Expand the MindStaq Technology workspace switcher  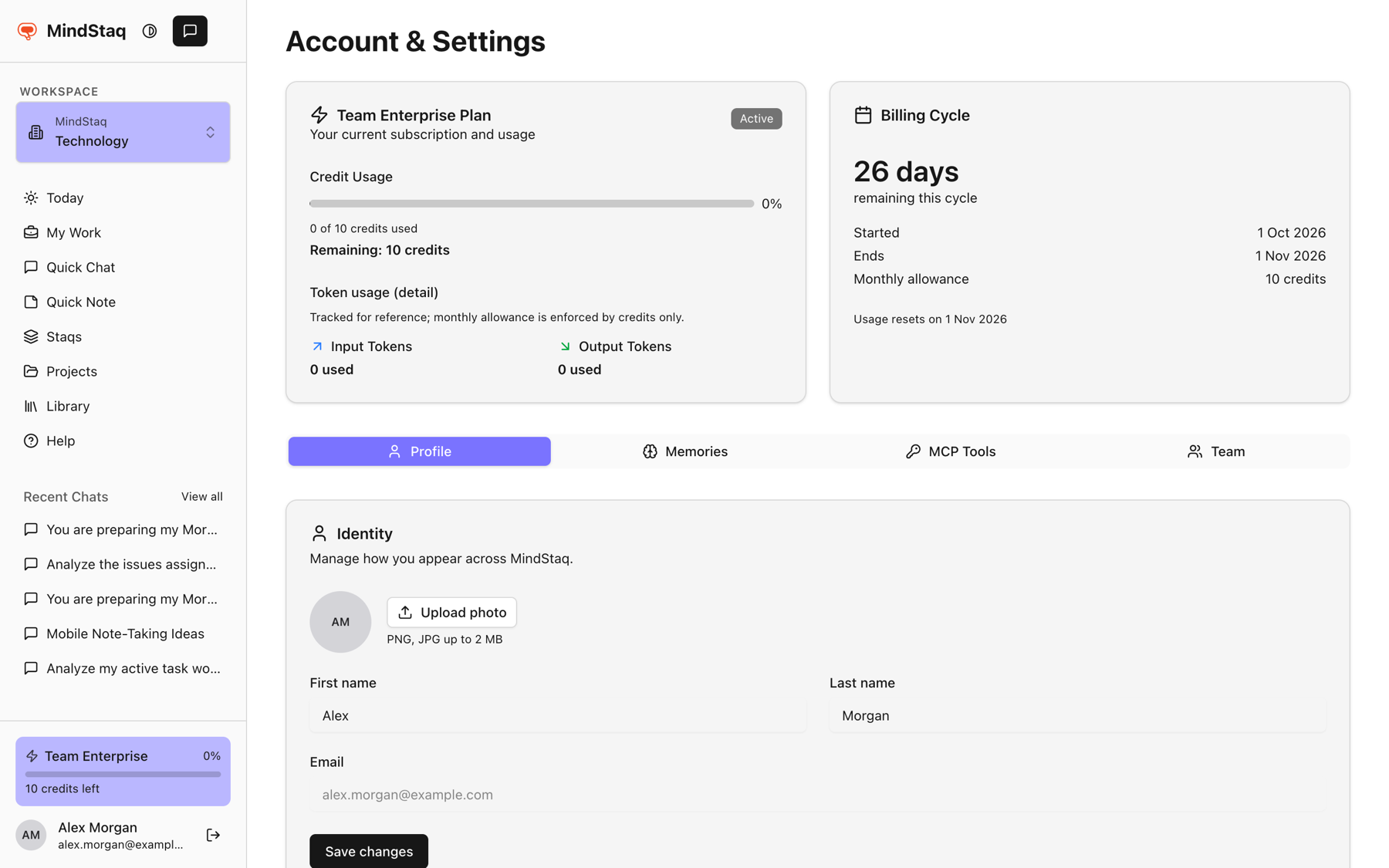(x=123, y=132)
